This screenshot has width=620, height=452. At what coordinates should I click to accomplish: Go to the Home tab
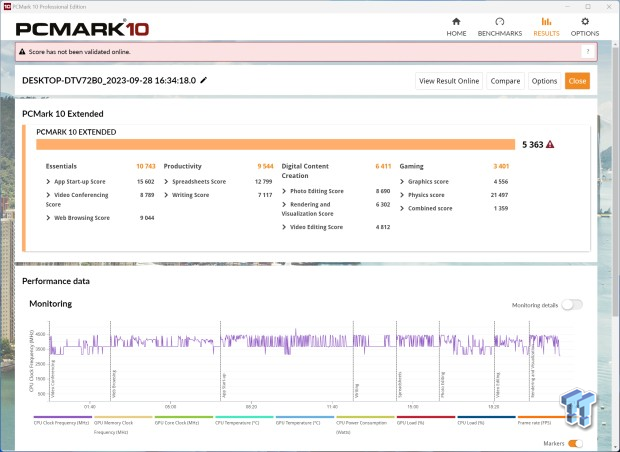pos(456,27)
